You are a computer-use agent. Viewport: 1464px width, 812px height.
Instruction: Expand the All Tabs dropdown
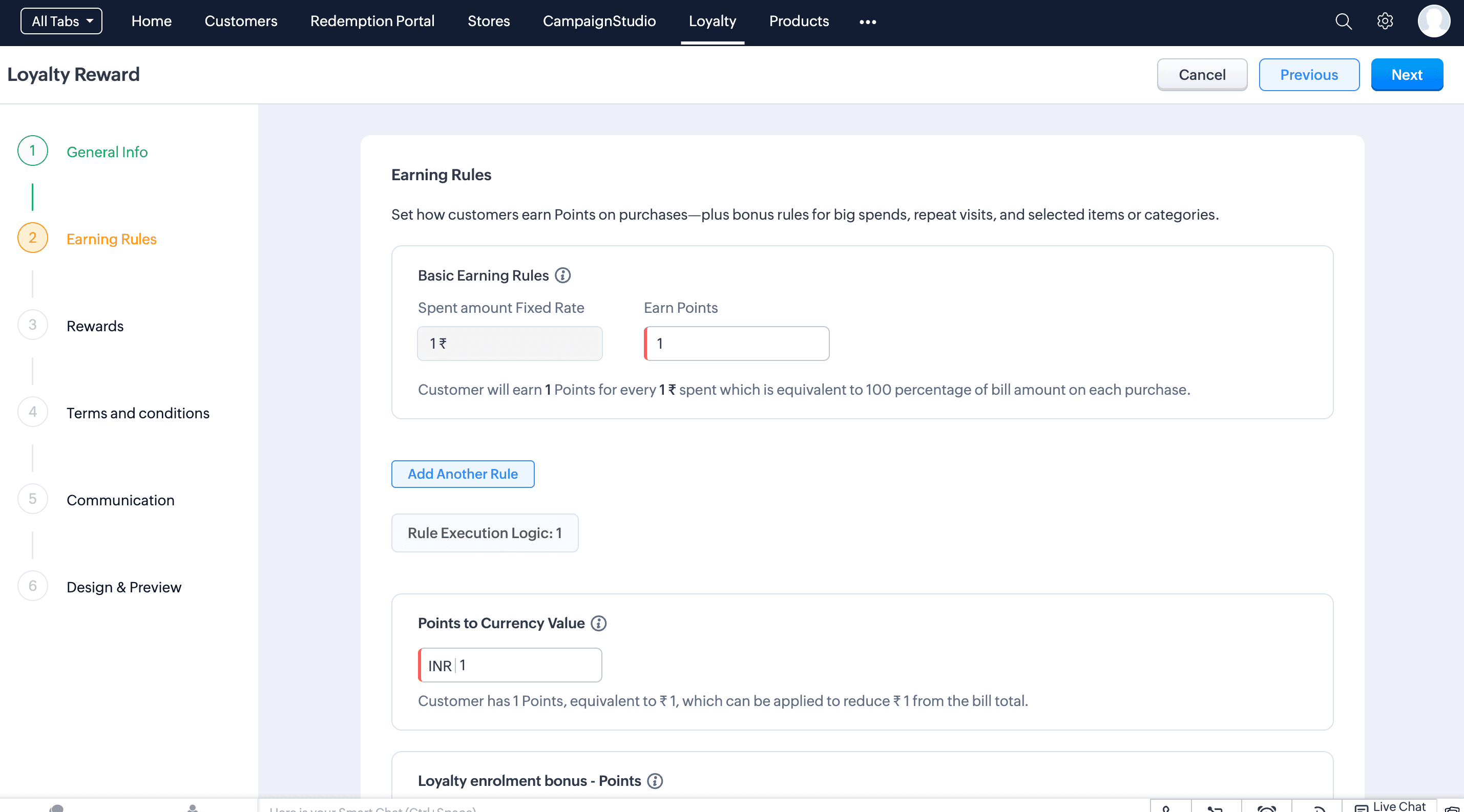(x=61, y=21)
